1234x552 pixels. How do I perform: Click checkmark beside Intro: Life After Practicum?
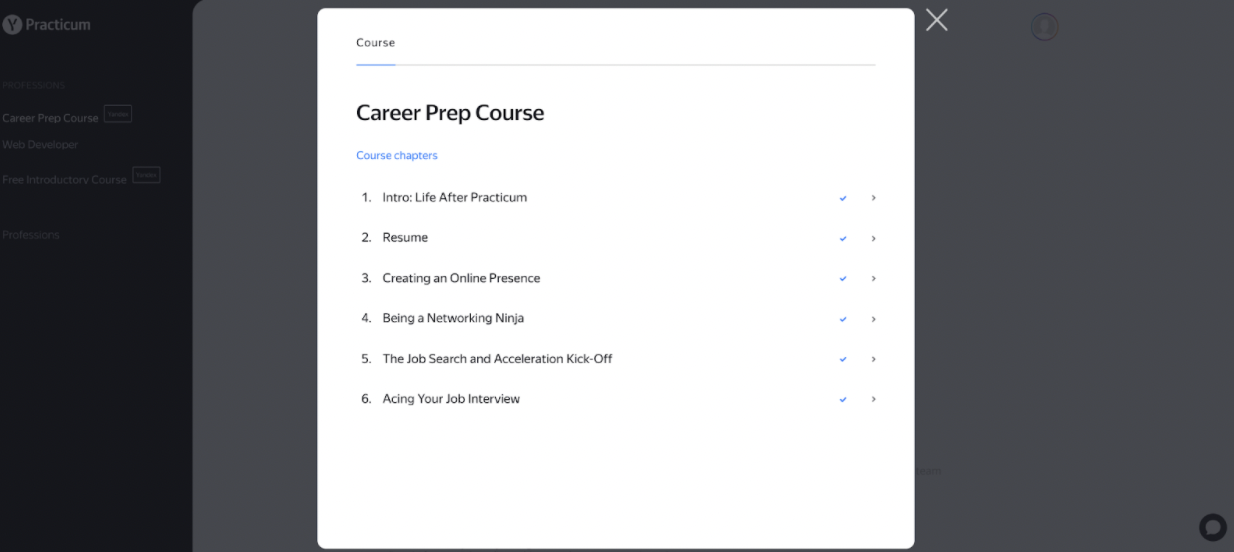point(843,198)
